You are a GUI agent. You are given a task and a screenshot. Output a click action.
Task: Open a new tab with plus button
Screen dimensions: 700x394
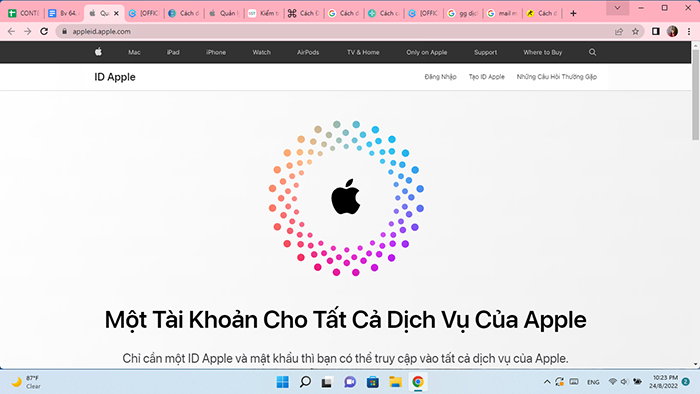[x=573, y=13]
